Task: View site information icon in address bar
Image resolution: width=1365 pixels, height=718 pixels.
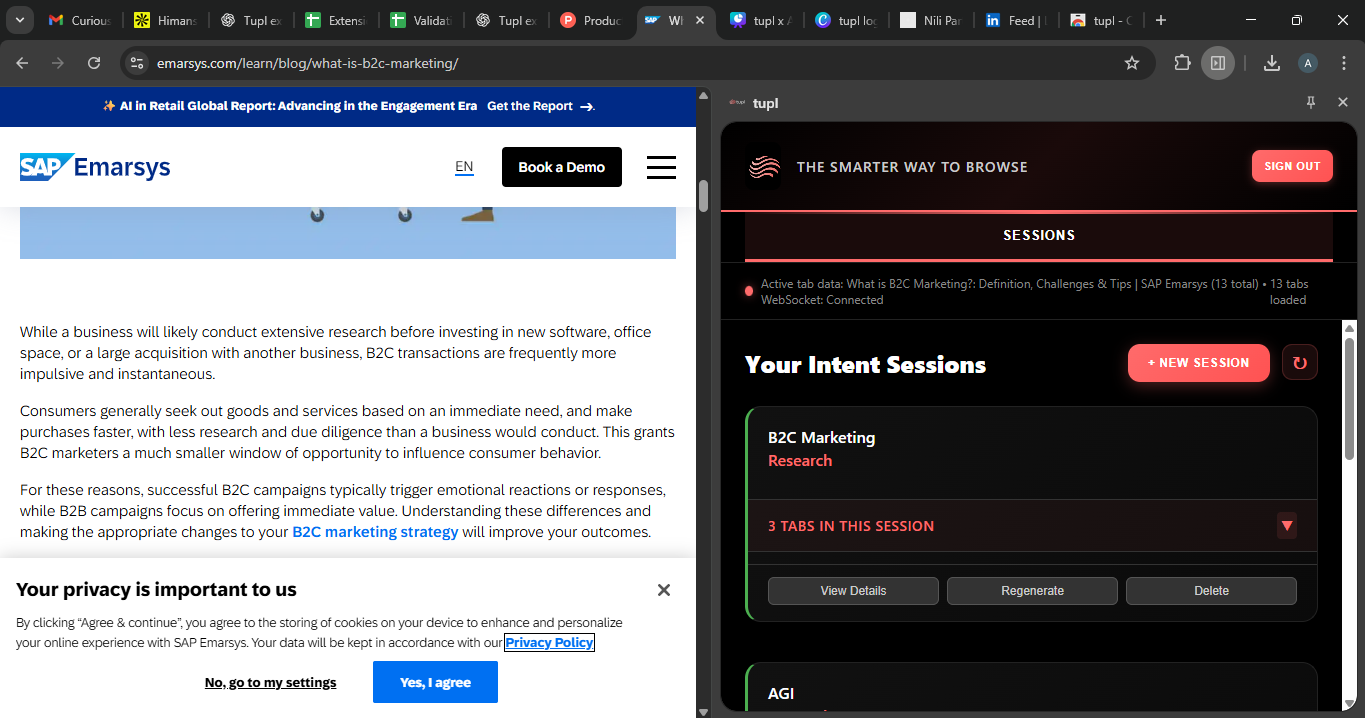Action: pos(137,63)
